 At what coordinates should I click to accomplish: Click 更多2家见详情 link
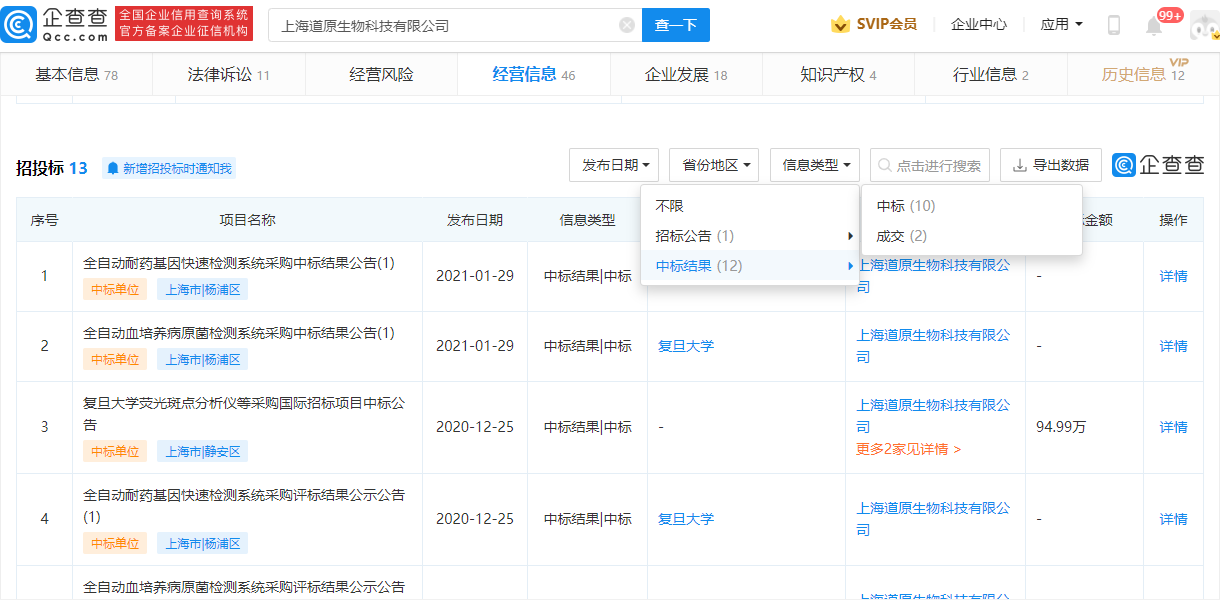(908, 450)
